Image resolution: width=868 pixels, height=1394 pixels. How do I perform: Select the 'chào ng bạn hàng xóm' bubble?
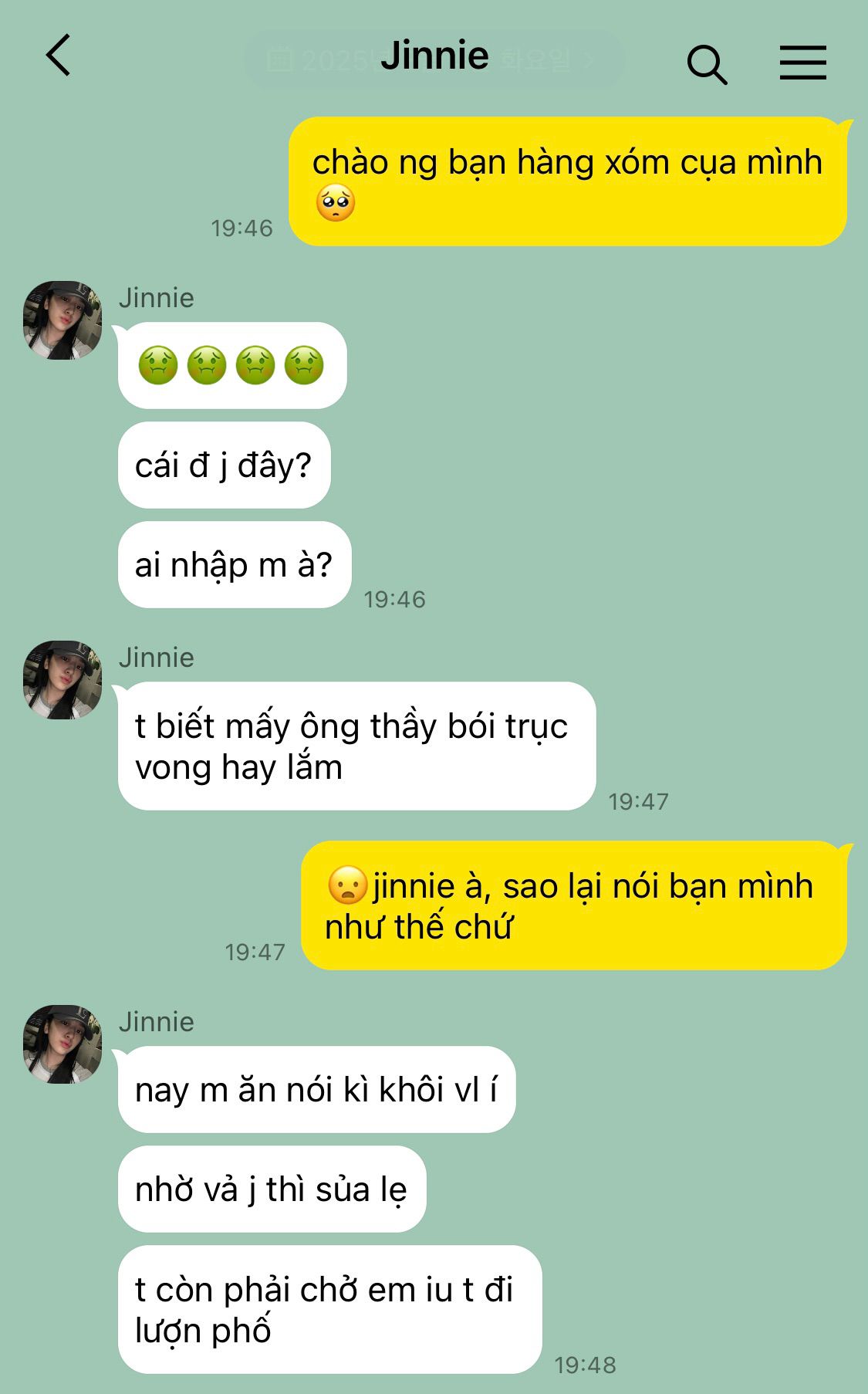pos(568,182)
